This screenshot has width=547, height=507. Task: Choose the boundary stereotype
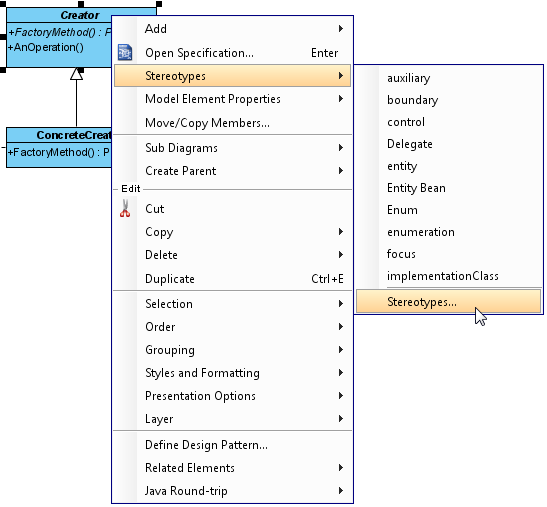448,100
